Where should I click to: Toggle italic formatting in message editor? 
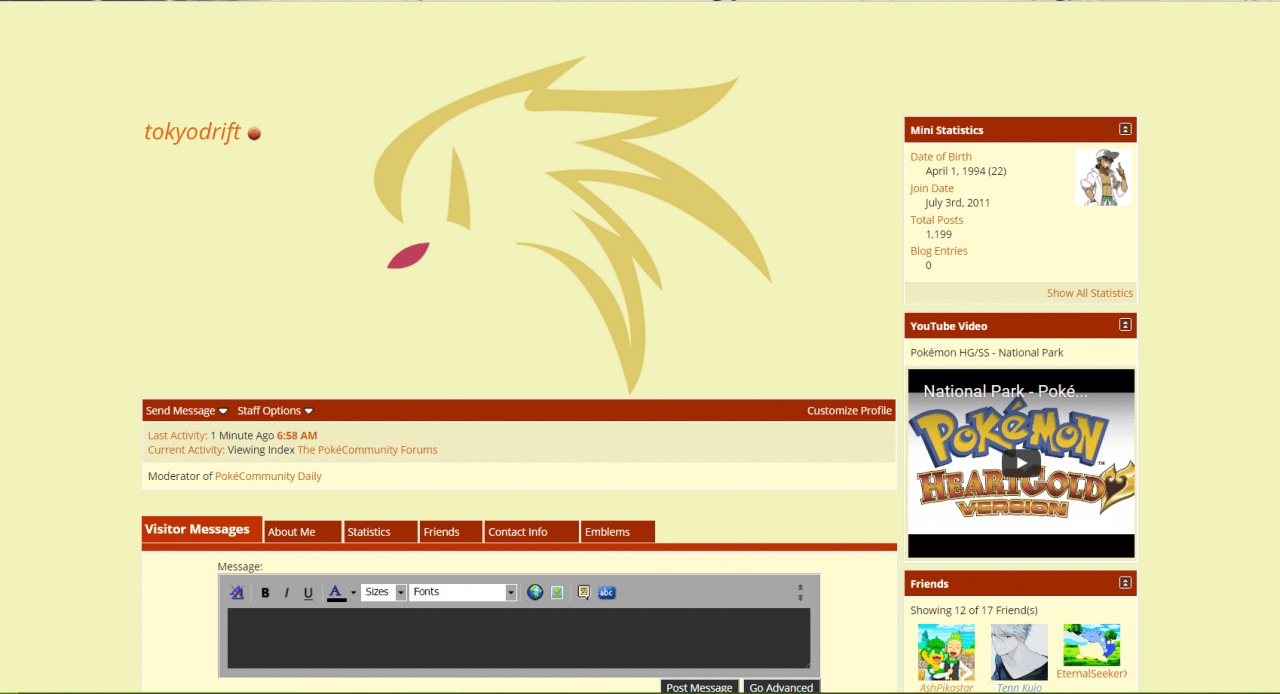point(286,592)
